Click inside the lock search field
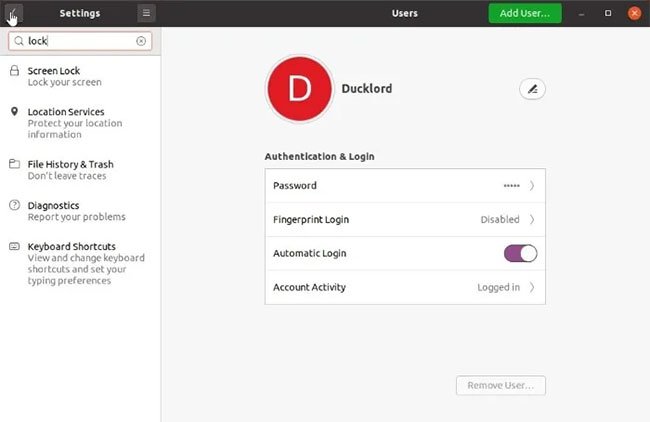The height and width of the screenshot is (422, 650). (x=80, y=41)
